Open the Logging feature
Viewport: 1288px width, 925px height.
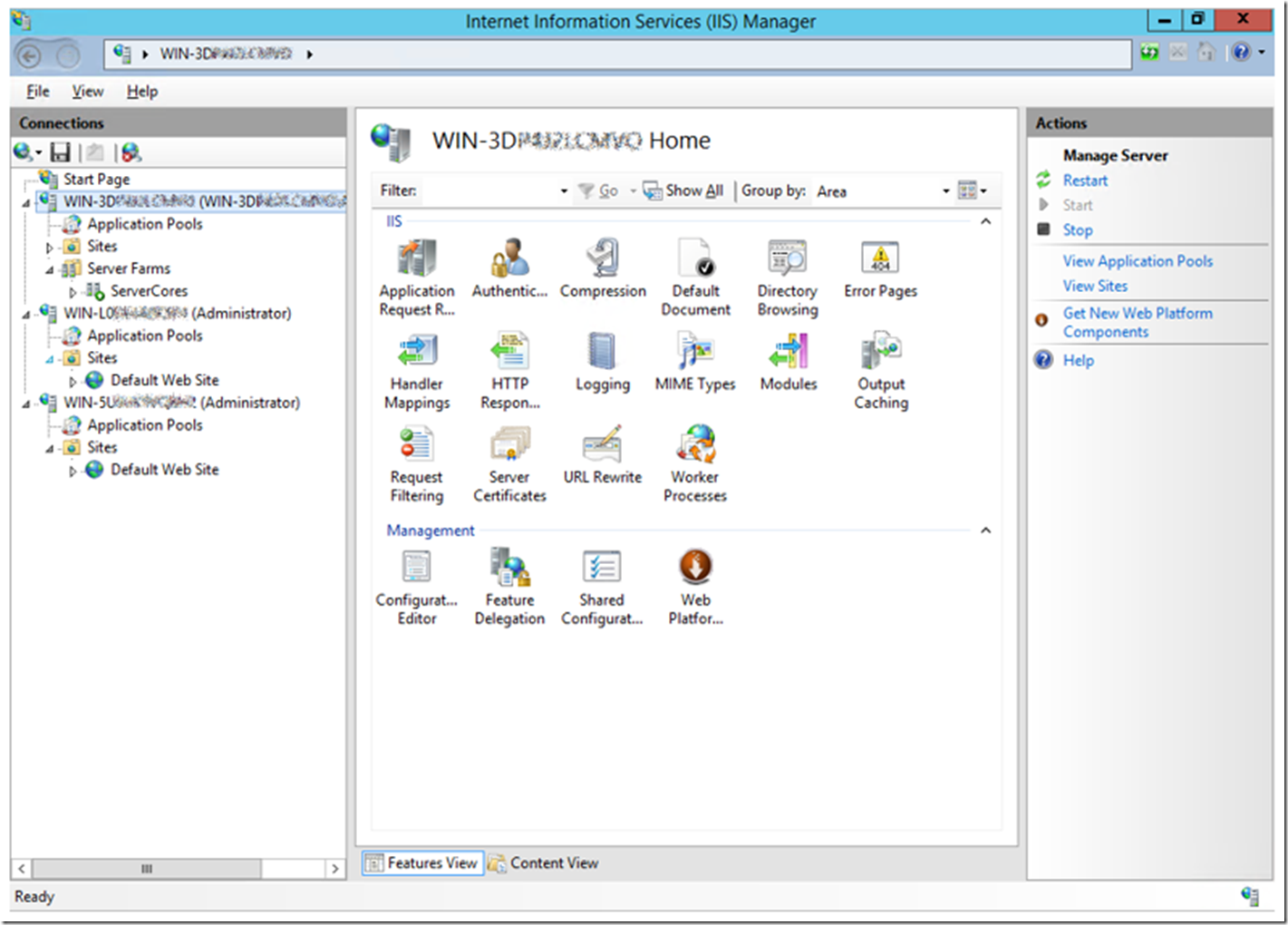pyautogui.click(x=603, y=363)
